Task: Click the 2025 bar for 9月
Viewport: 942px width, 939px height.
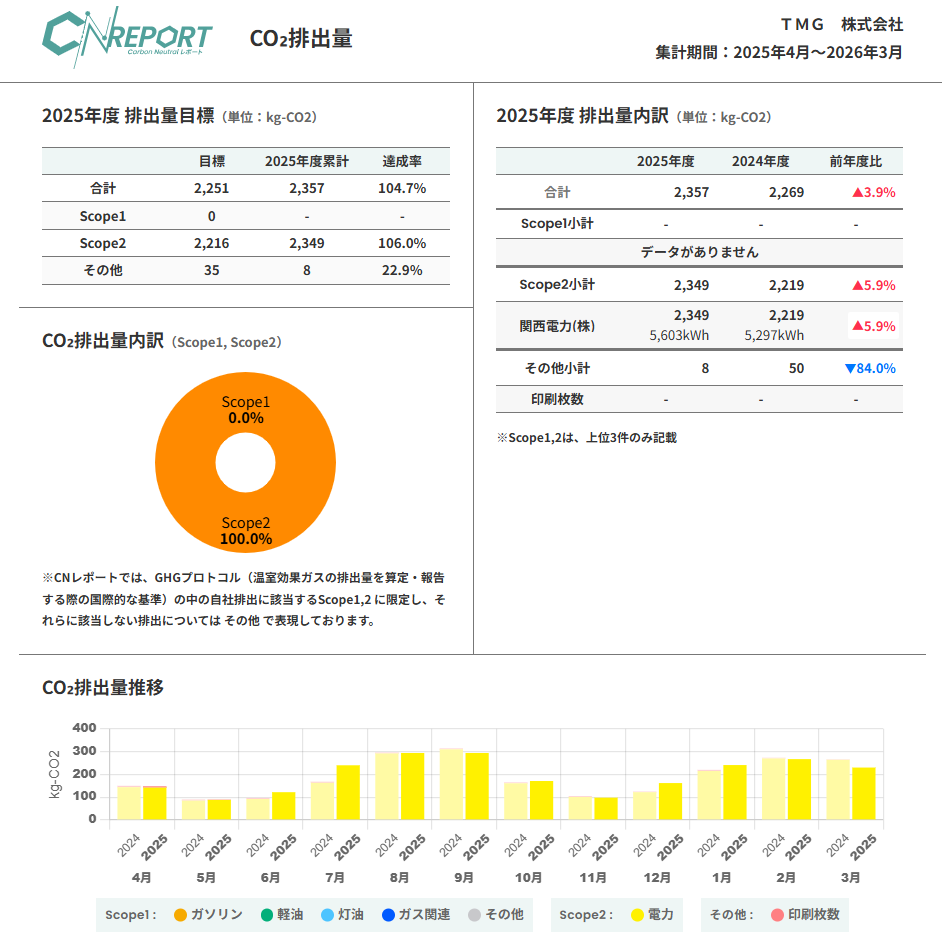Action: (x=477, y=786)
